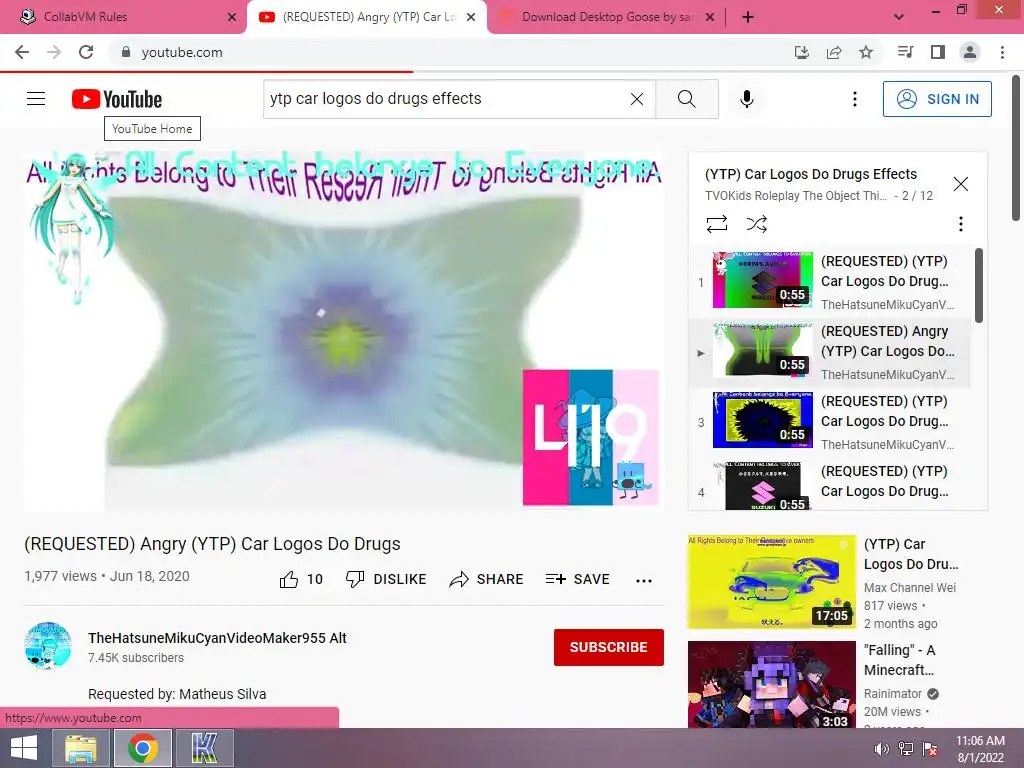Open the taskbar clock showing 11:06 AM
Viewport: 1024px width, 768px height.
[980, 749]
